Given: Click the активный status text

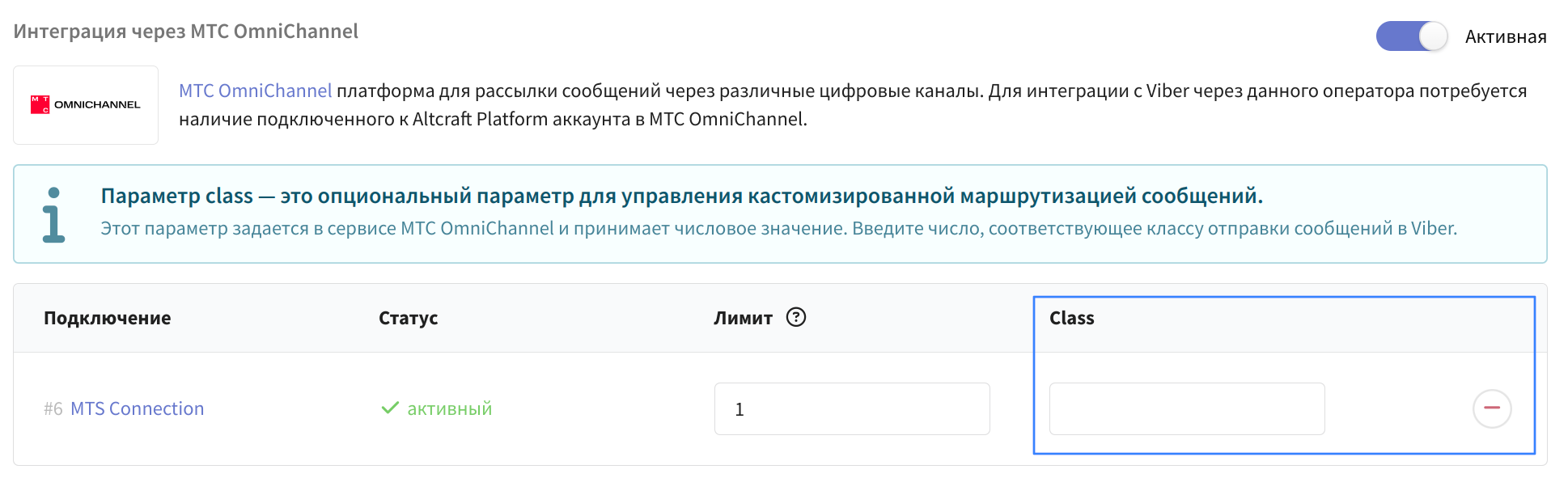Looking at the screenshot, I should [x=450, y=408].
